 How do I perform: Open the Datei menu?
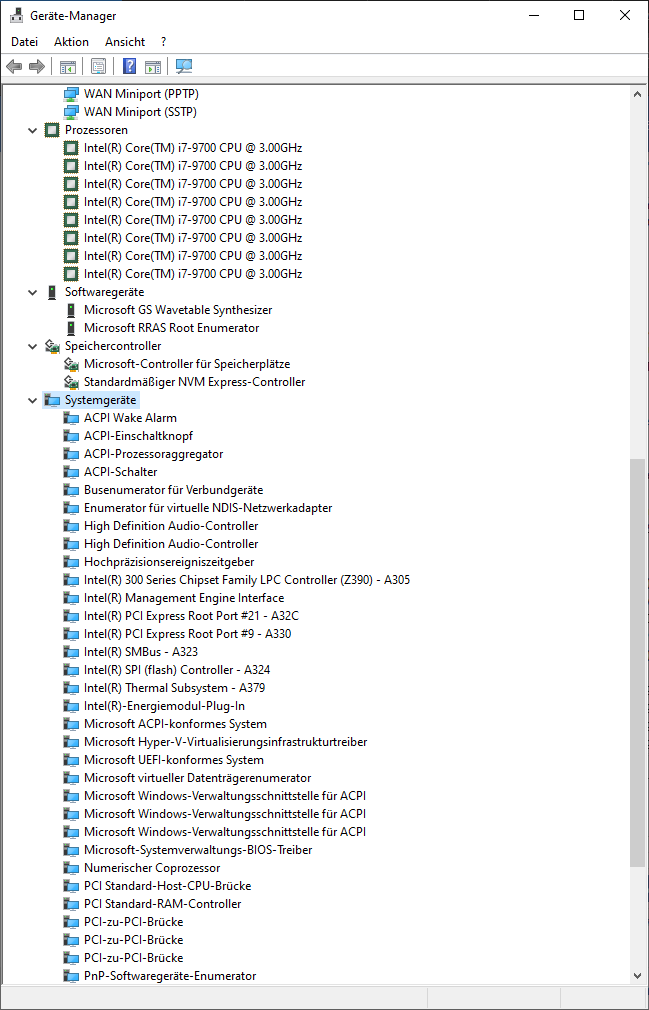24,42
